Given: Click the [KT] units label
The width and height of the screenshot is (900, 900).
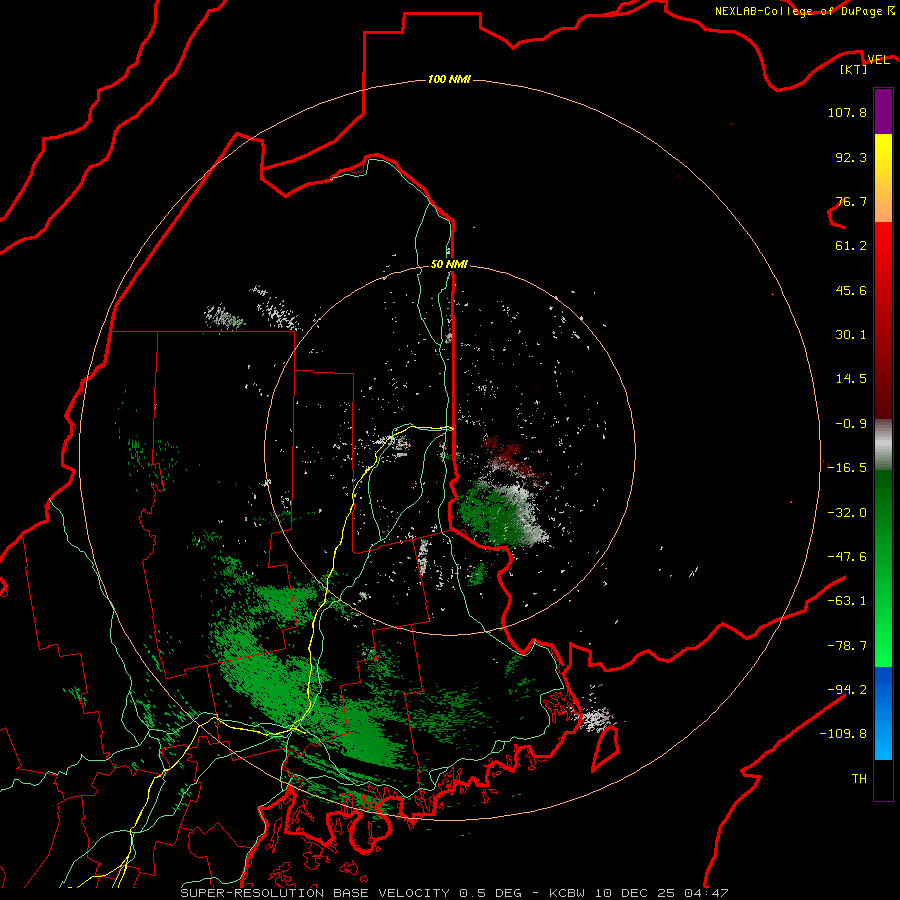Looking at the screenshot, I should click(854, 69).
